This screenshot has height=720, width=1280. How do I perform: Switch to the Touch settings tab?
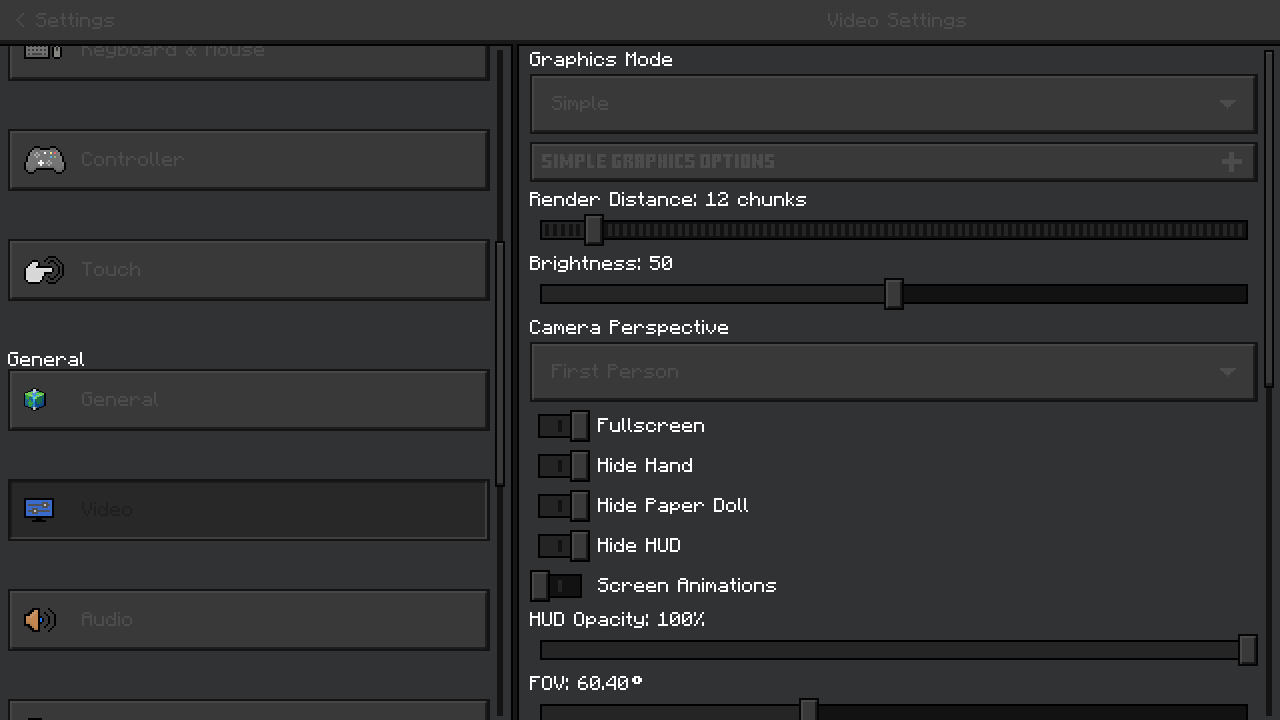point(248,270)
